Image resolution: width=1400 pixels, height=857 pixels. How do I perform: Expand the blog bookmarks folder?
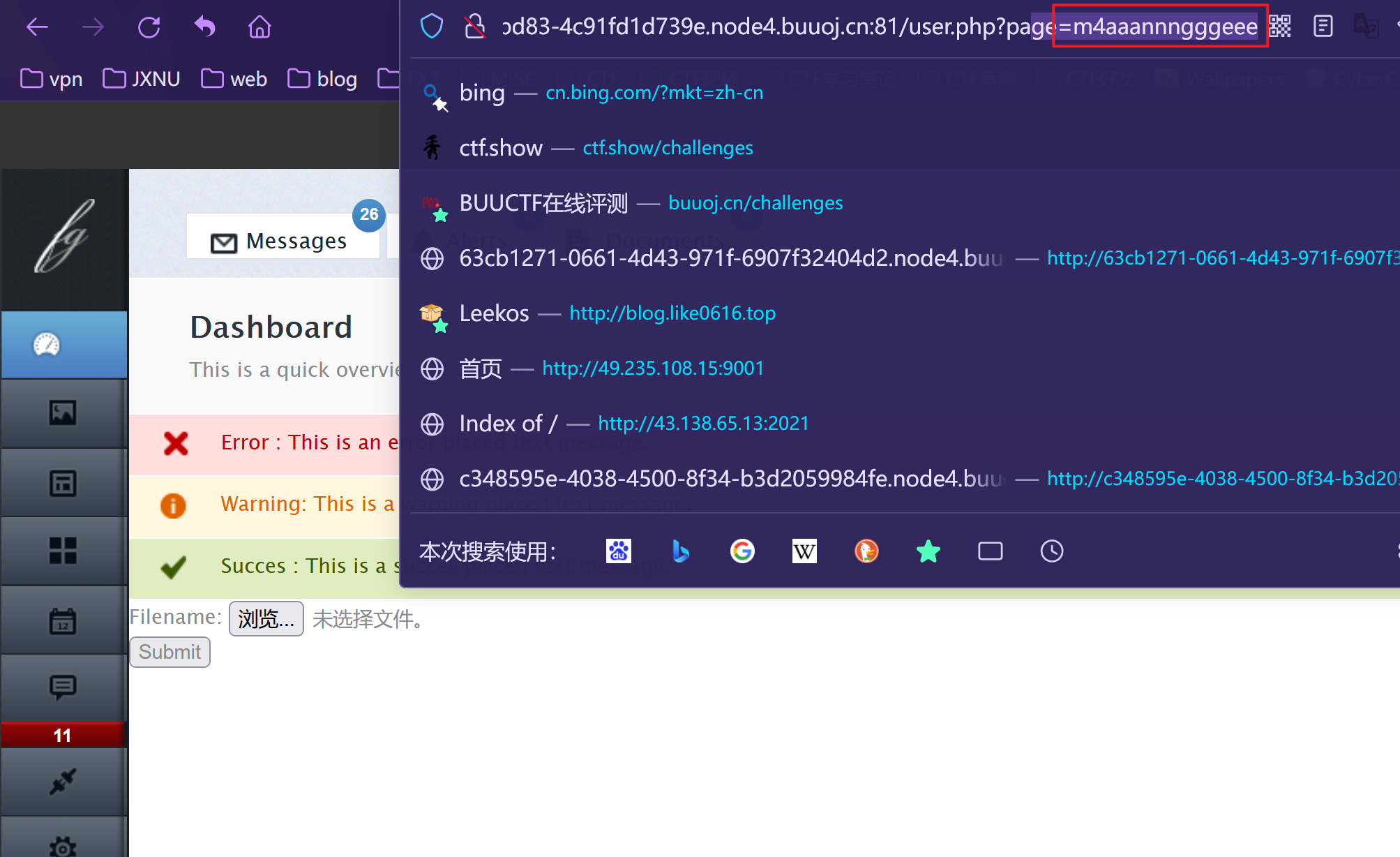[322, 79]
